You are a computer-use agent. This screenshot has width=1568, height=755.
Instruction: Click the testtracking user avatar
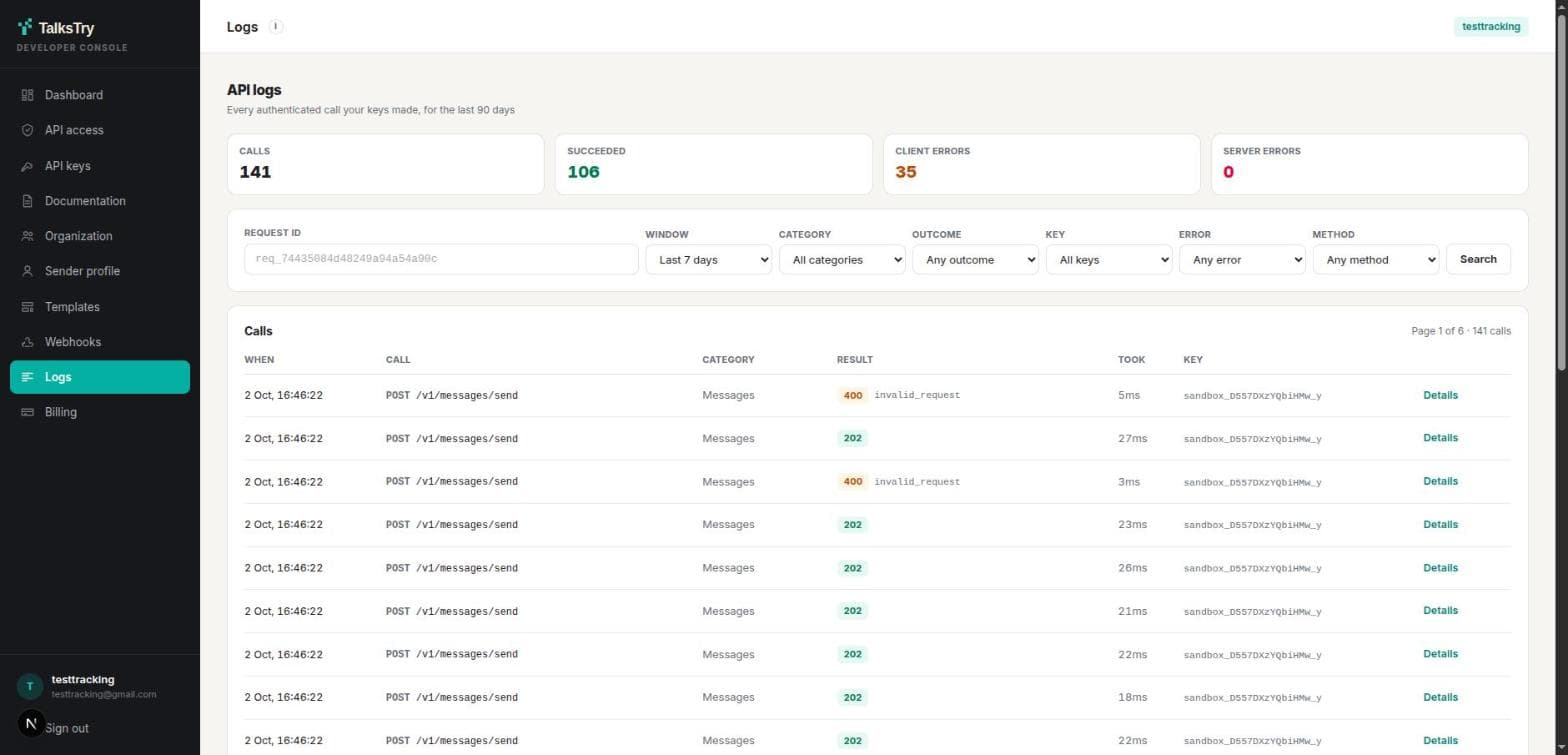pos(30,686)
